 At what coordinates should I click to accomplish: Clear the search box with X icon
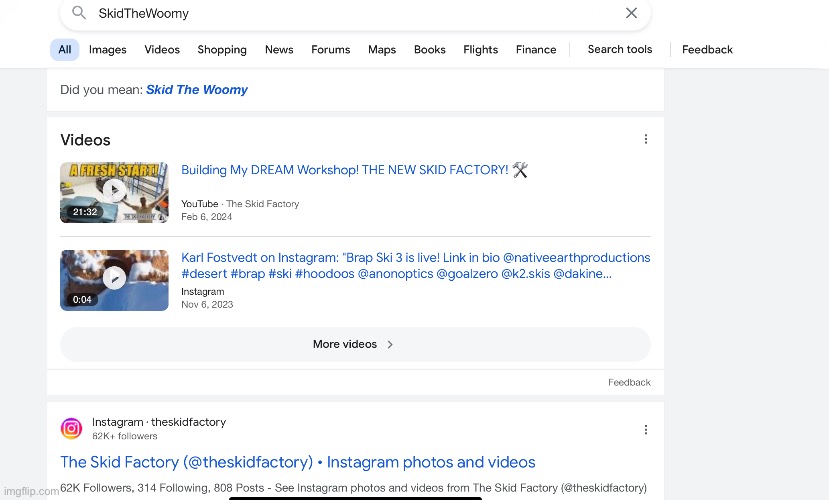point(631,13)
